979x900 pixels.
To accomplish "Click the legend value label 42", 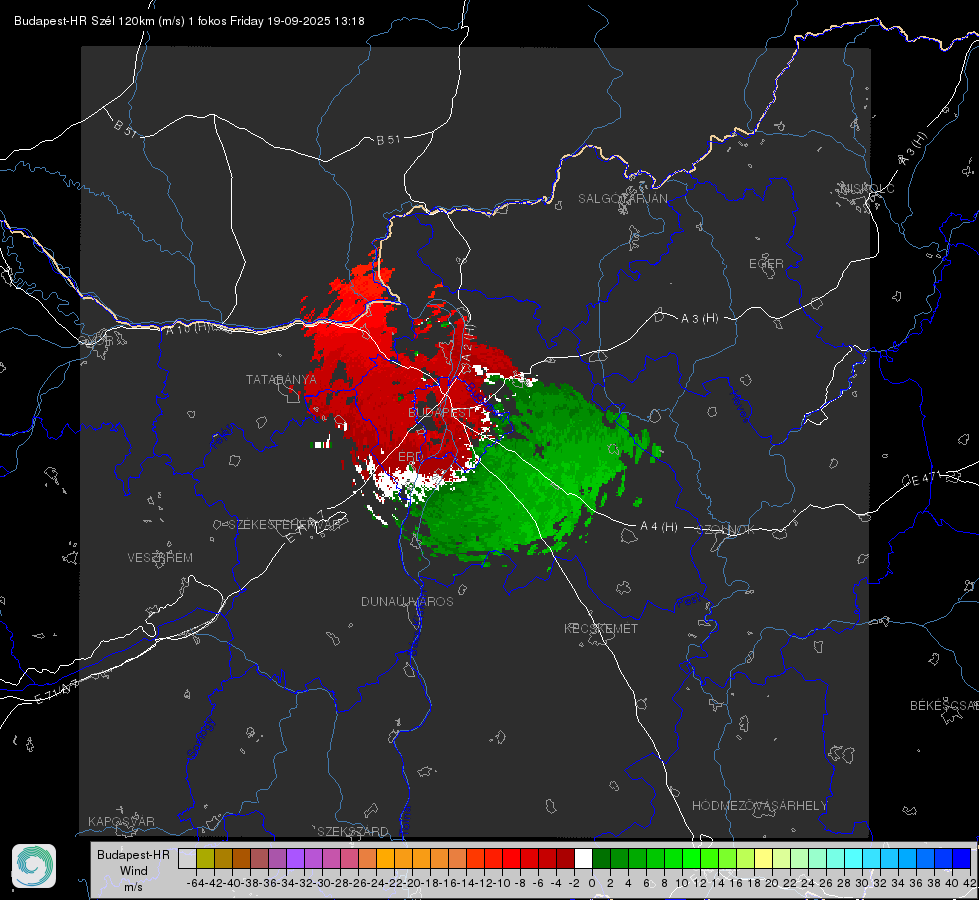I will tap(970, 883).
